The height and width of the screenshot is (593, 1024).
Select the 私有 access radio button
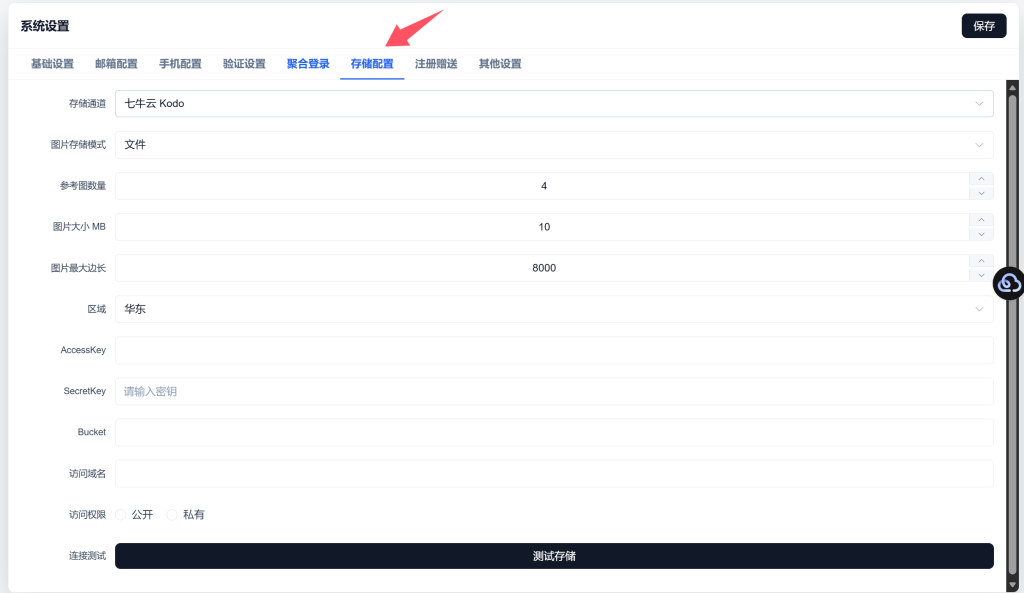tap(172, 515)
